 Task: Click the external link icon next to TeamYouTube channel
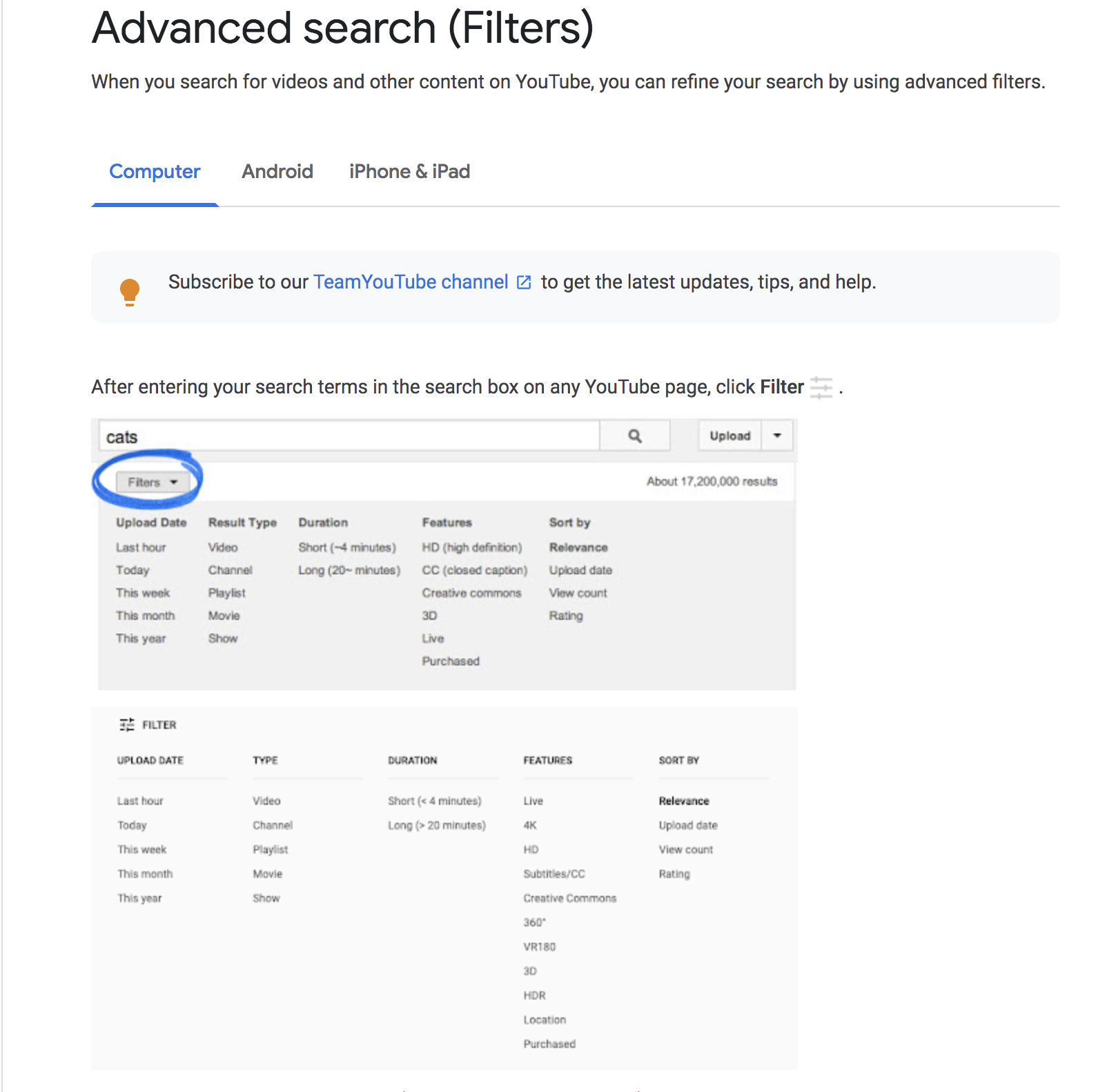pos(523,282)
